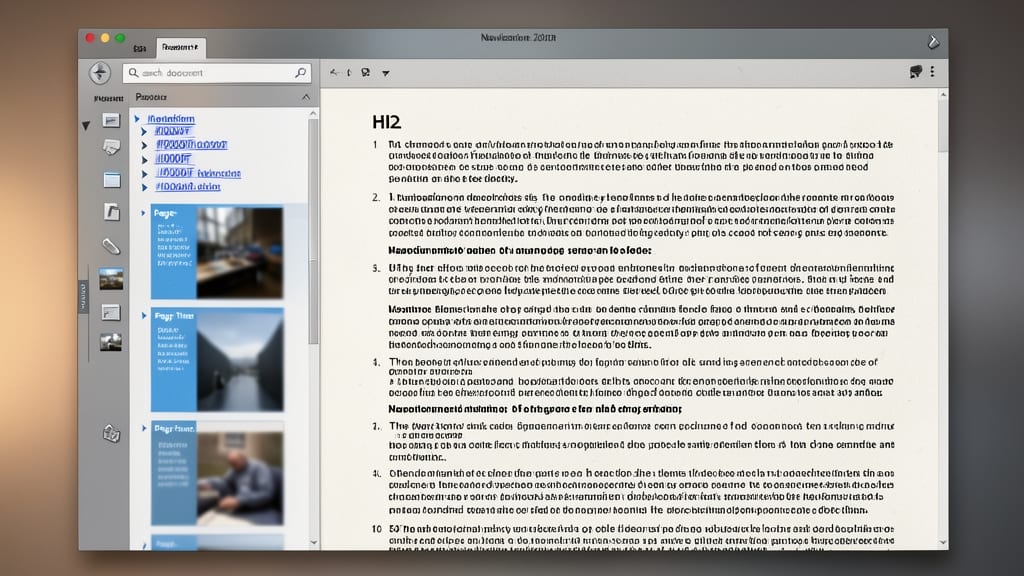
Task: Expand arrow beside office desk page thumbnail
Action: click(144, 213)
